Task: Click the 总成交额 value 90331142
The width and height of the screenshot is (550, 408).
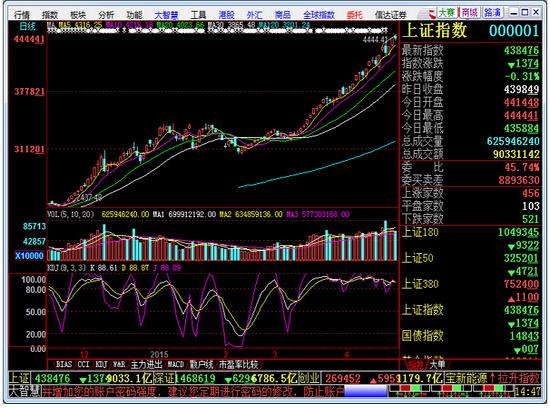Action: [x=516, y=154]
